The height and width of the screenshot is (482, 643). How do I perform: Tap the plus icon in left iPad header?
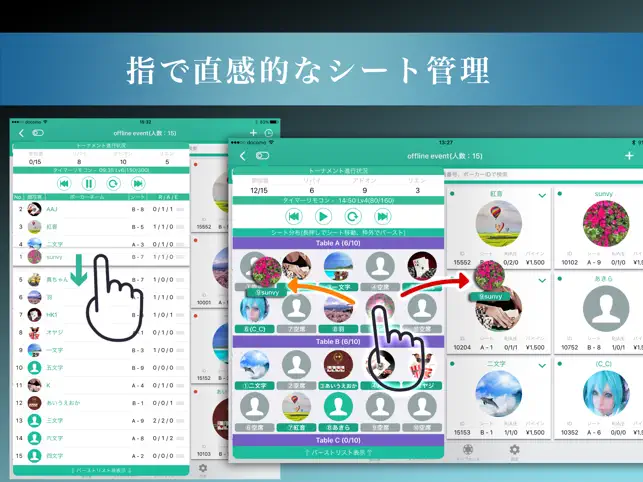pos(253,132)
